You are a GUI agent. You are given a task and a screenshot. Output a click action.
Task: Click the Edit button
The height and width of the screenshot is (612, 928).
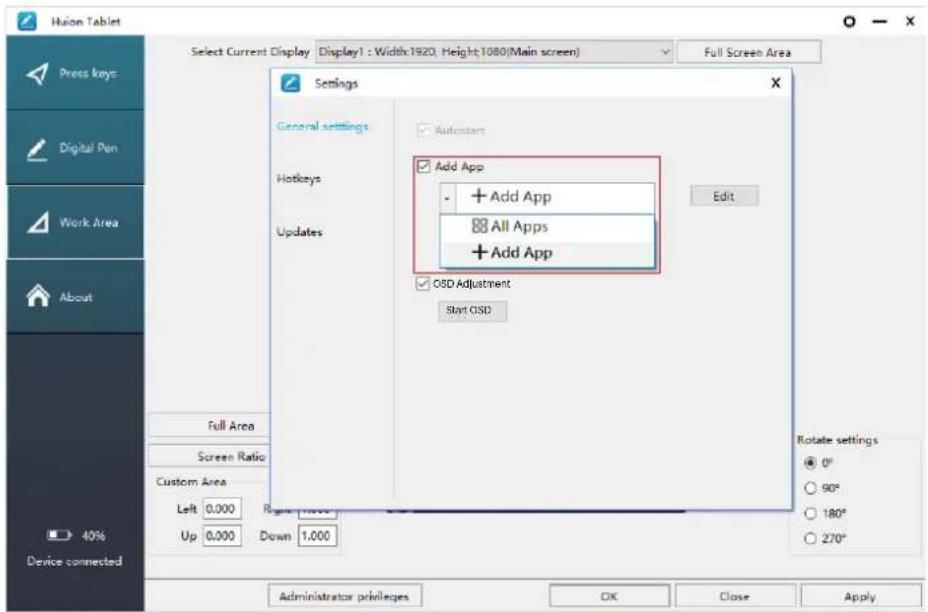[724, 196]
